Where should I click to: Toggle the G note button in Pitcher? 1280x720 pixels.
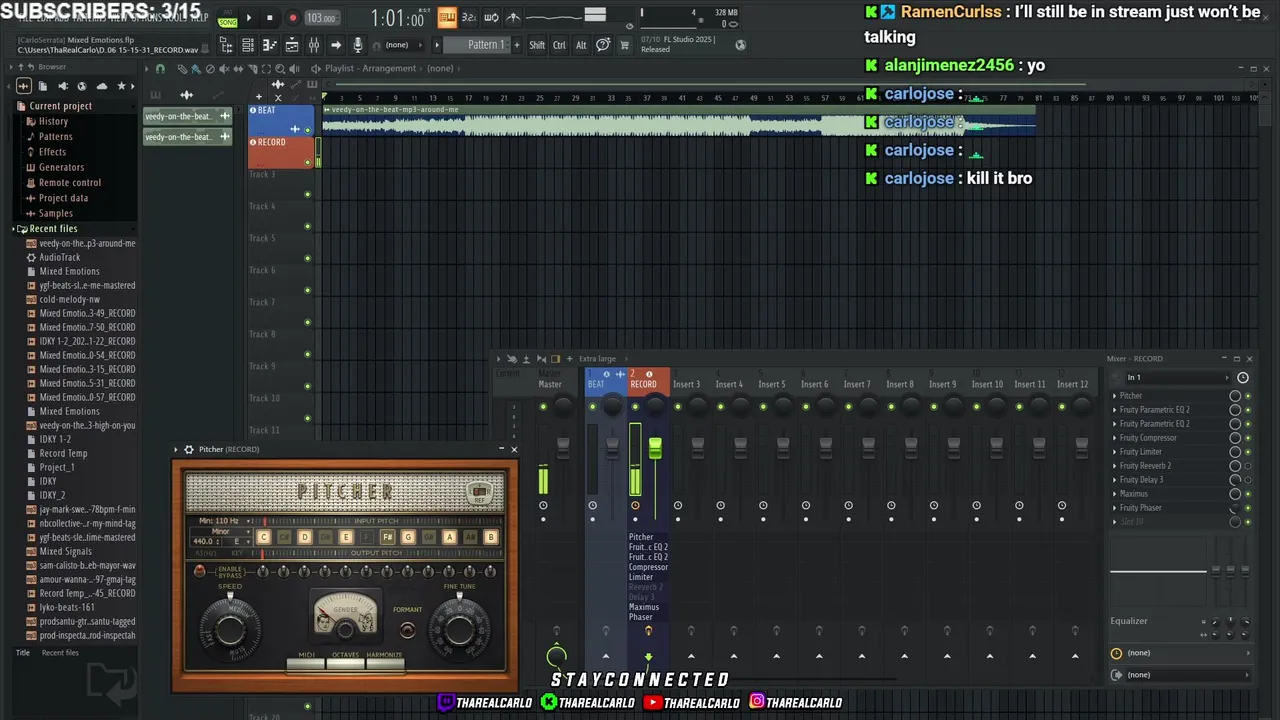tap(408, 537)
